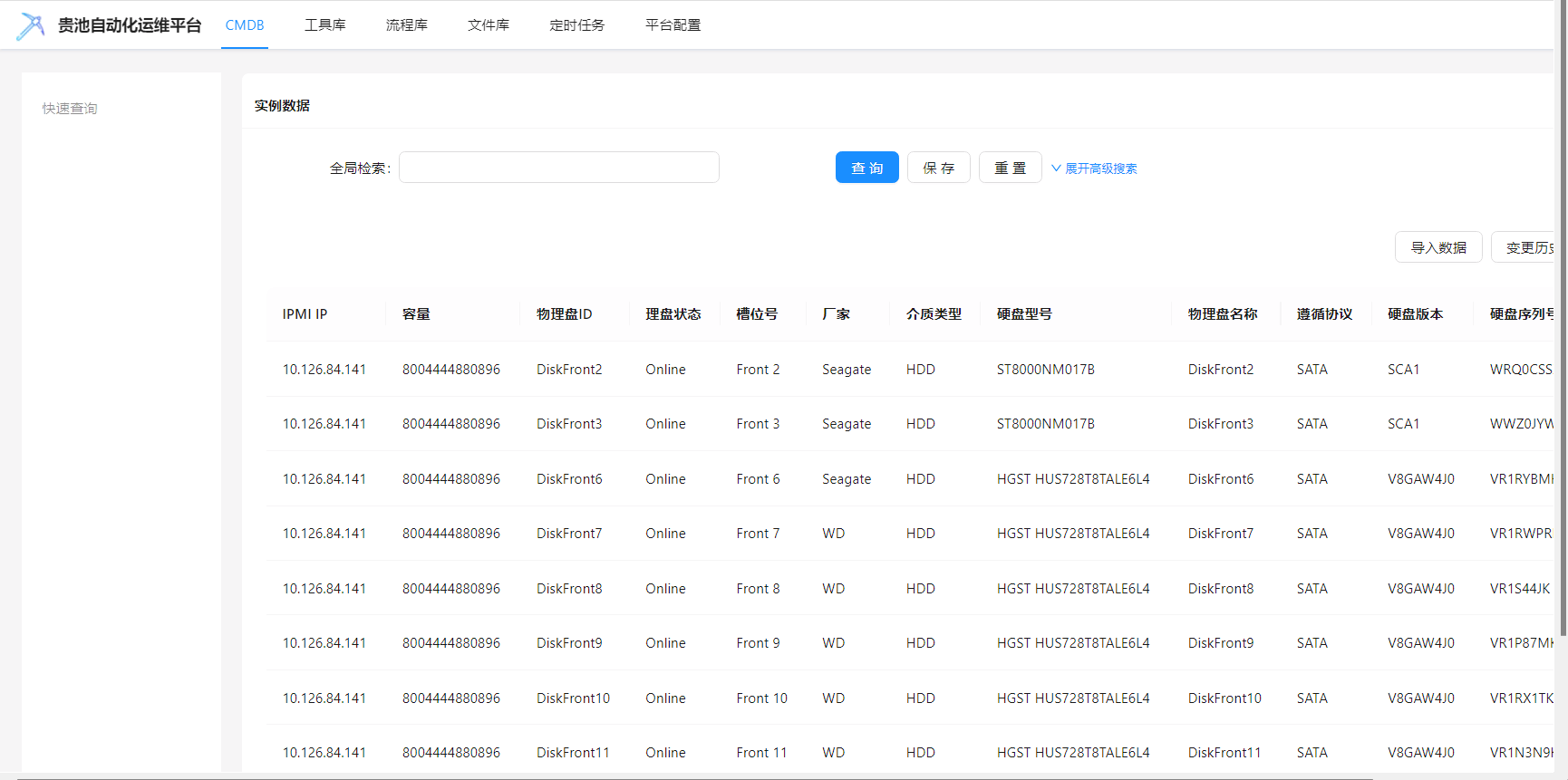Click the DiskFront6 physical disk ID cell
1568x780 pixels.
coord(569,479)
